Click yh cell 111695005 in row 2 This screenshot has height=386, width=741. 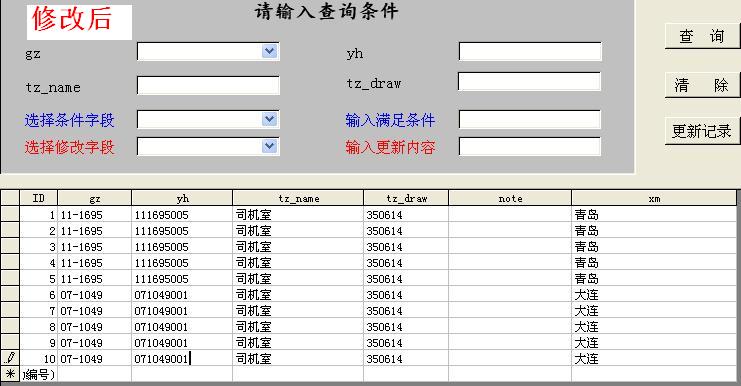point(182,231)
